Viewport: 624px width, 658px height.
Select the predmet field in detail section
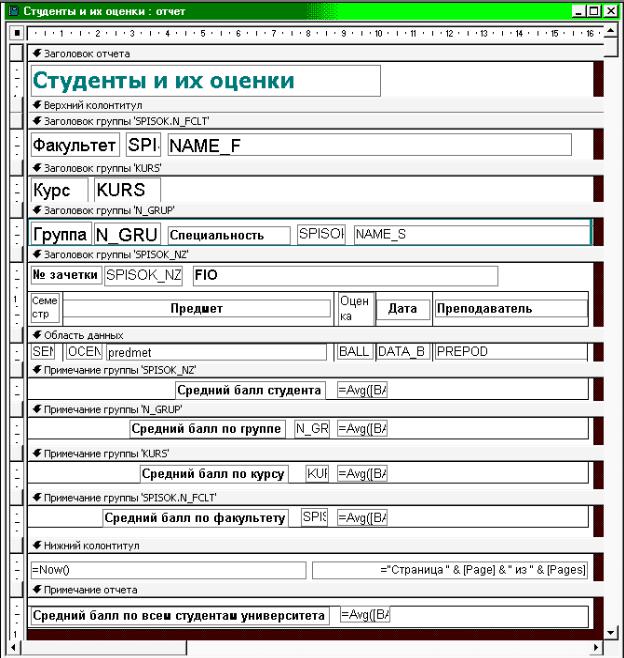(x=216, y=352)
